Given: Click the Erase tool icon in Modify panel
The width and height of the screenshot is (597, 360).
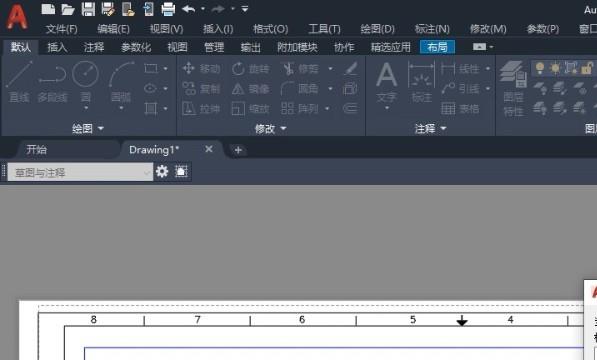Looking at the screenshot, I should tap(351, 68).
